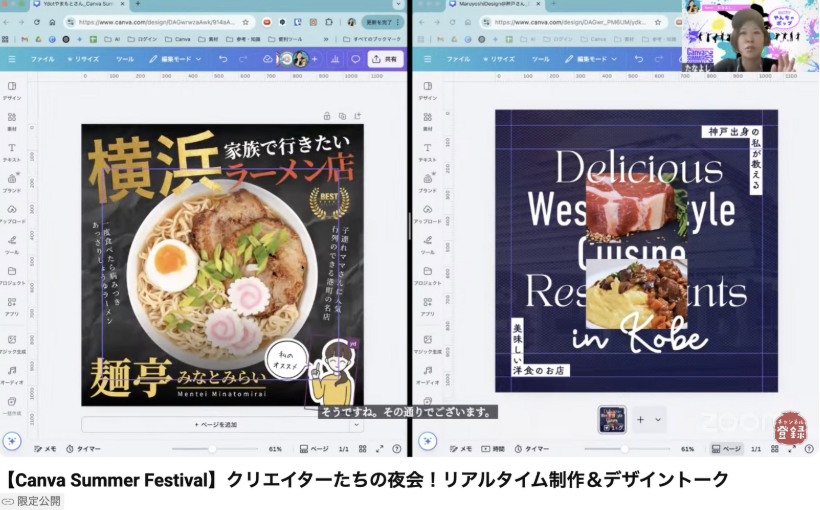Toggle the ページ view button in right Canva window

pos(726,449)
